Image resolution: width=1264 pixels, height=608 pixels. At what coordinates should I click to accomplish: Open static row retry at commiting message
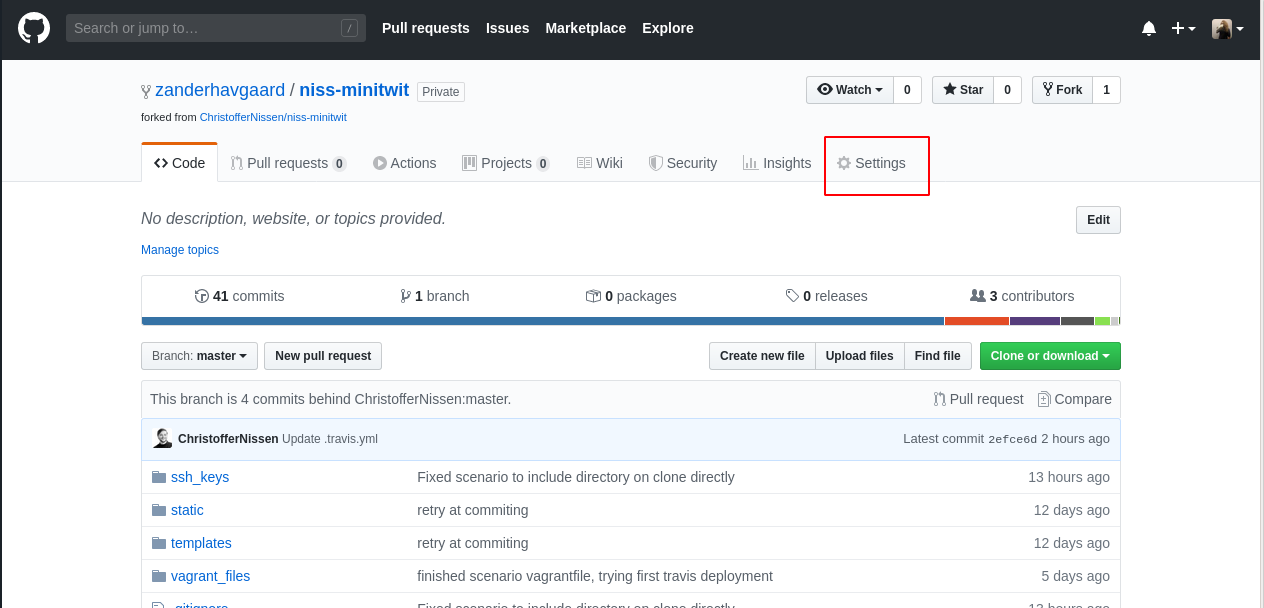(472, 510)
